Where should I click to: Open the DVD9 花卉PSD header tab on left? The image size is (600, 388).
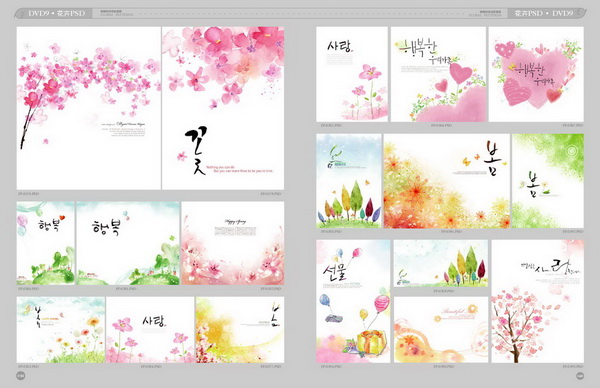(54, 13)
